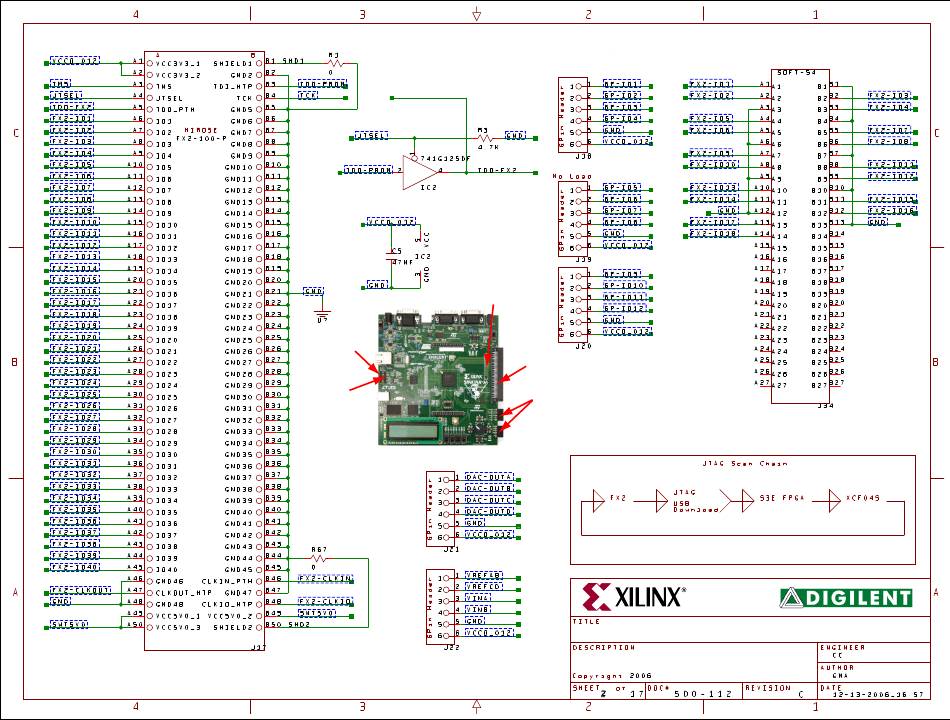Image resolution: width=950 pixels, height=720 pixels.
Task: Select the ground symbol below the B21 GND label
Action: click(x=322, y=311)
